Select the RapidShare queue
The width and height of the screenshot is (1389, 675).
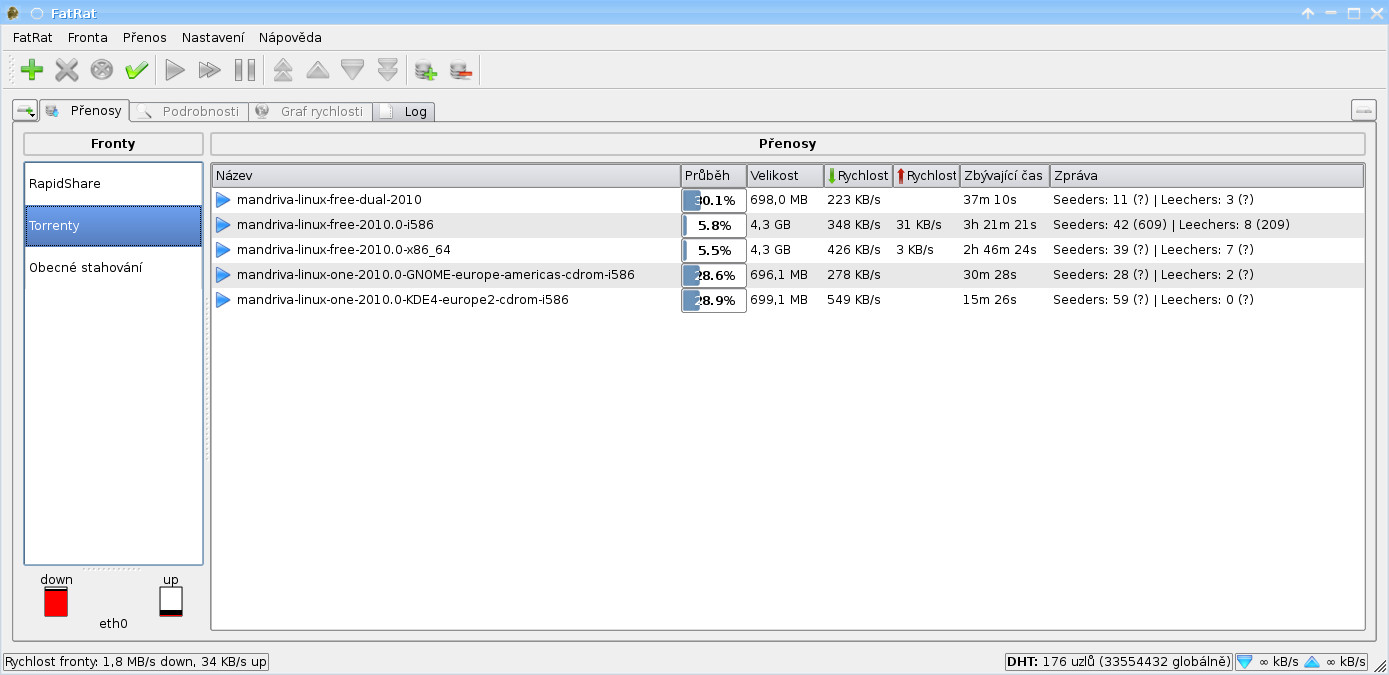[x=113, y=184]
